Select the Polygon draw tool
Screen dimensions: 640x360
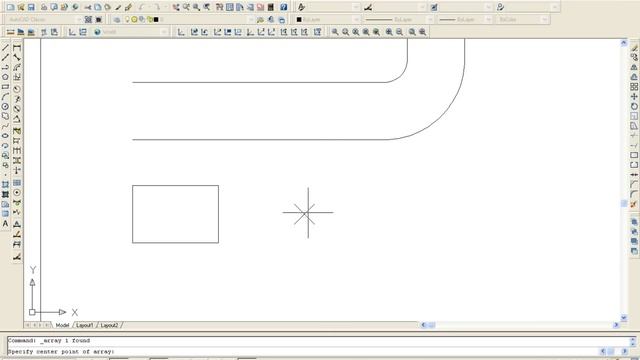coord(5,77)
